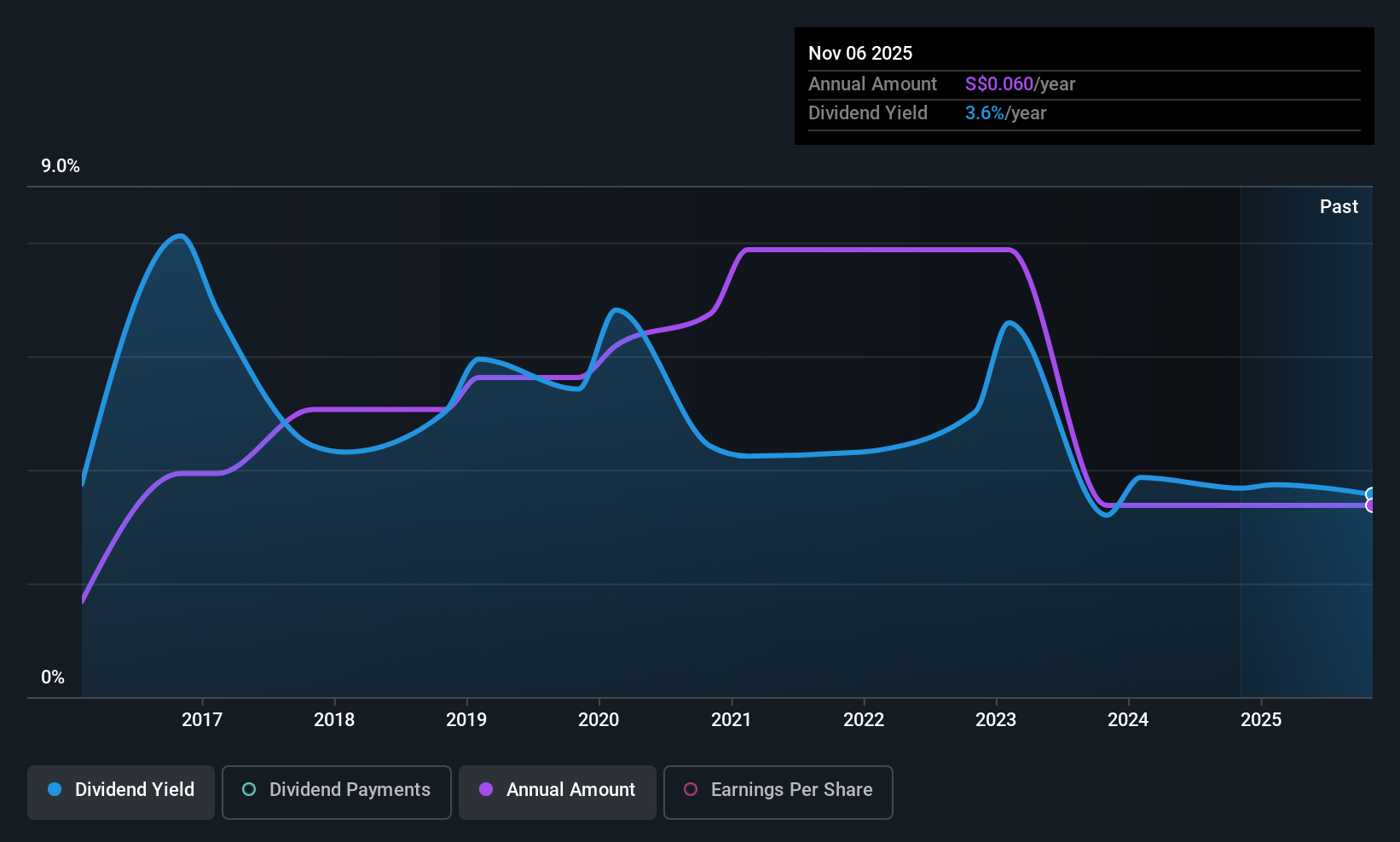
Task: Click the 2023 x-axis label
Action: (x=996, y=720)
